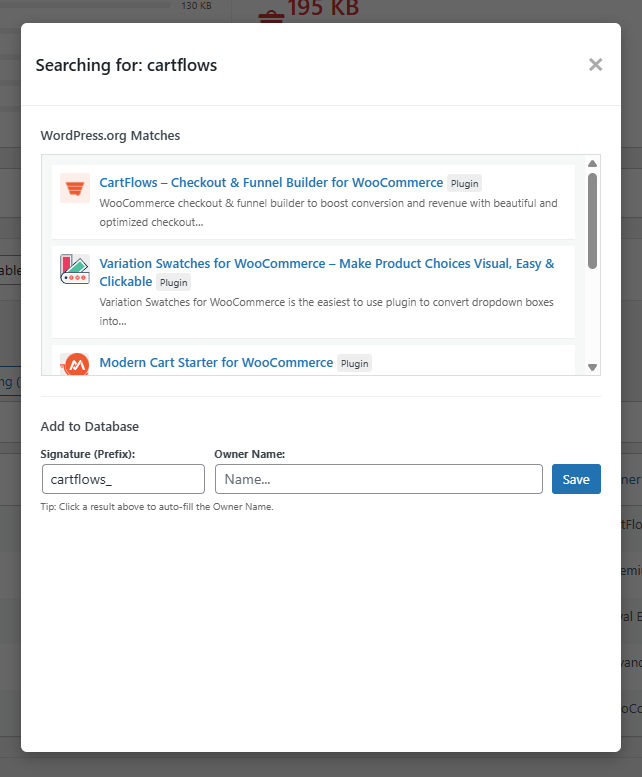
Task: Click the 'Signature (Prefix):' label
Action: (x=88, y=454)
